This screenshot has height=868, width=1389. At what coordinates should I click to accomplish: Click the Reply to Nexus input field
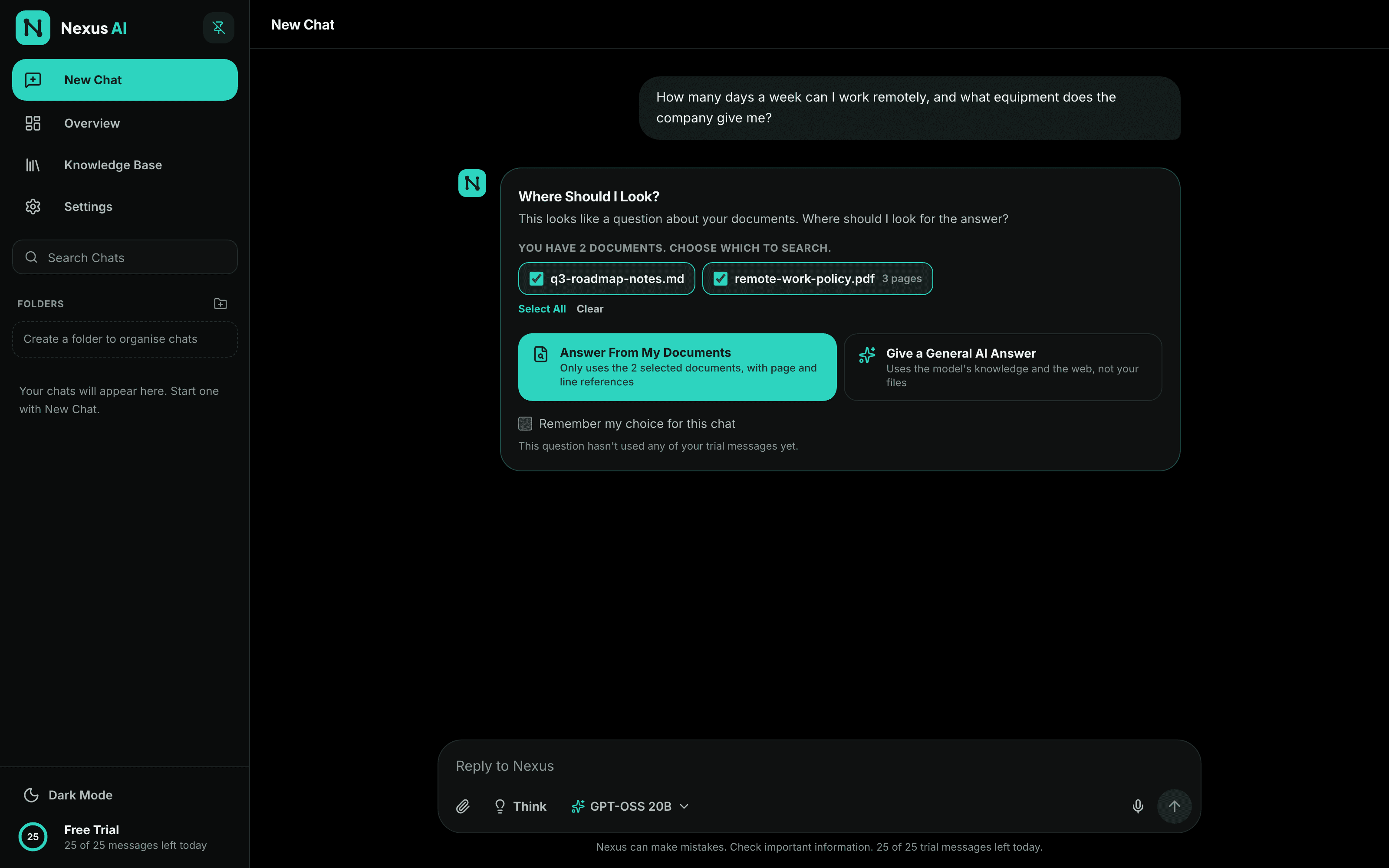(x=819, y=766)
